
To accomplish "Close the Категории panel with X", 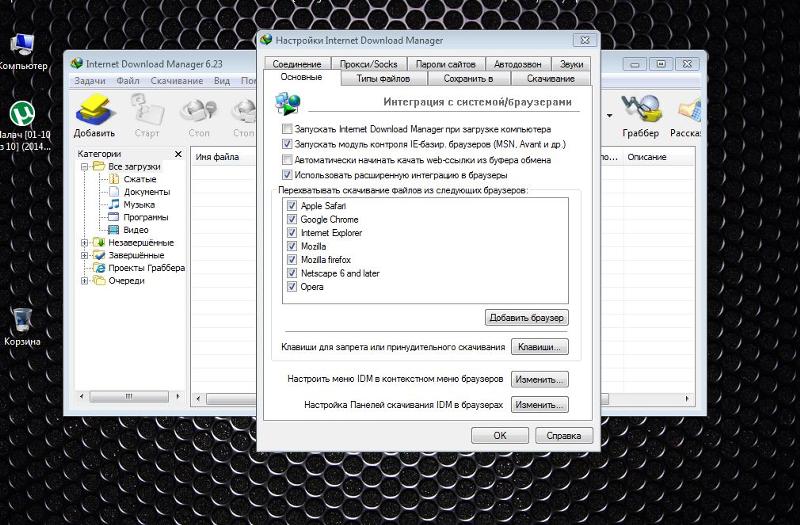I will pyautogui.click(x=178, y=154).
